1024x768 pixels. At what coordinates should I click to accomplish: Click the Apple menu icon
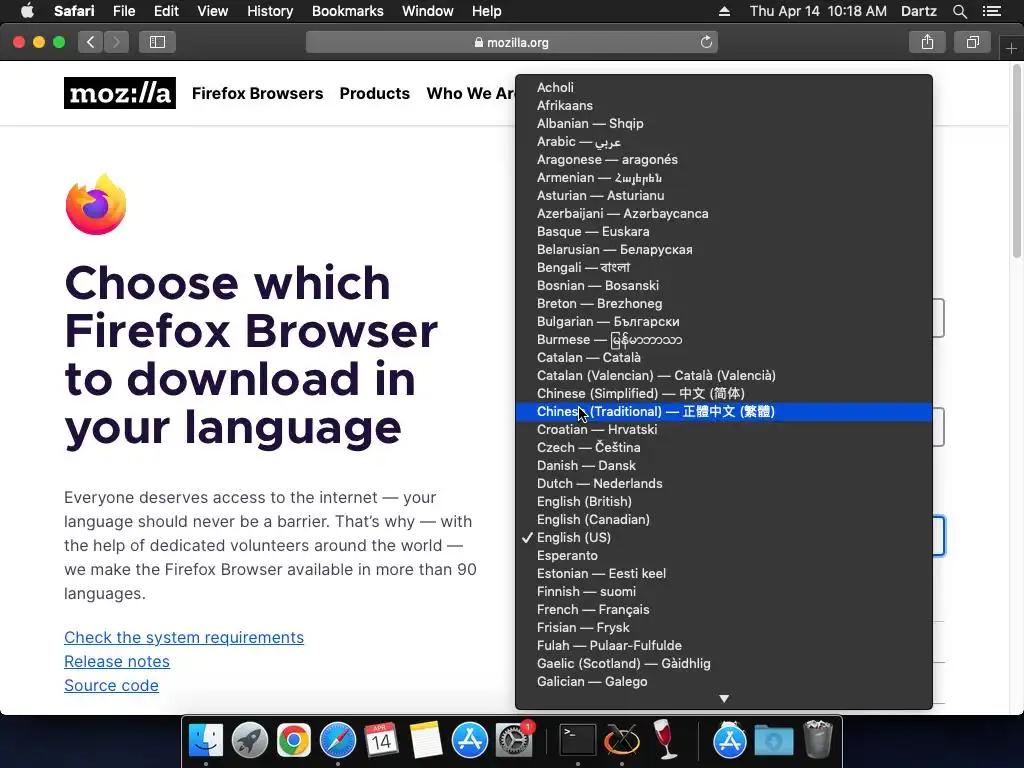pos(27,11)
